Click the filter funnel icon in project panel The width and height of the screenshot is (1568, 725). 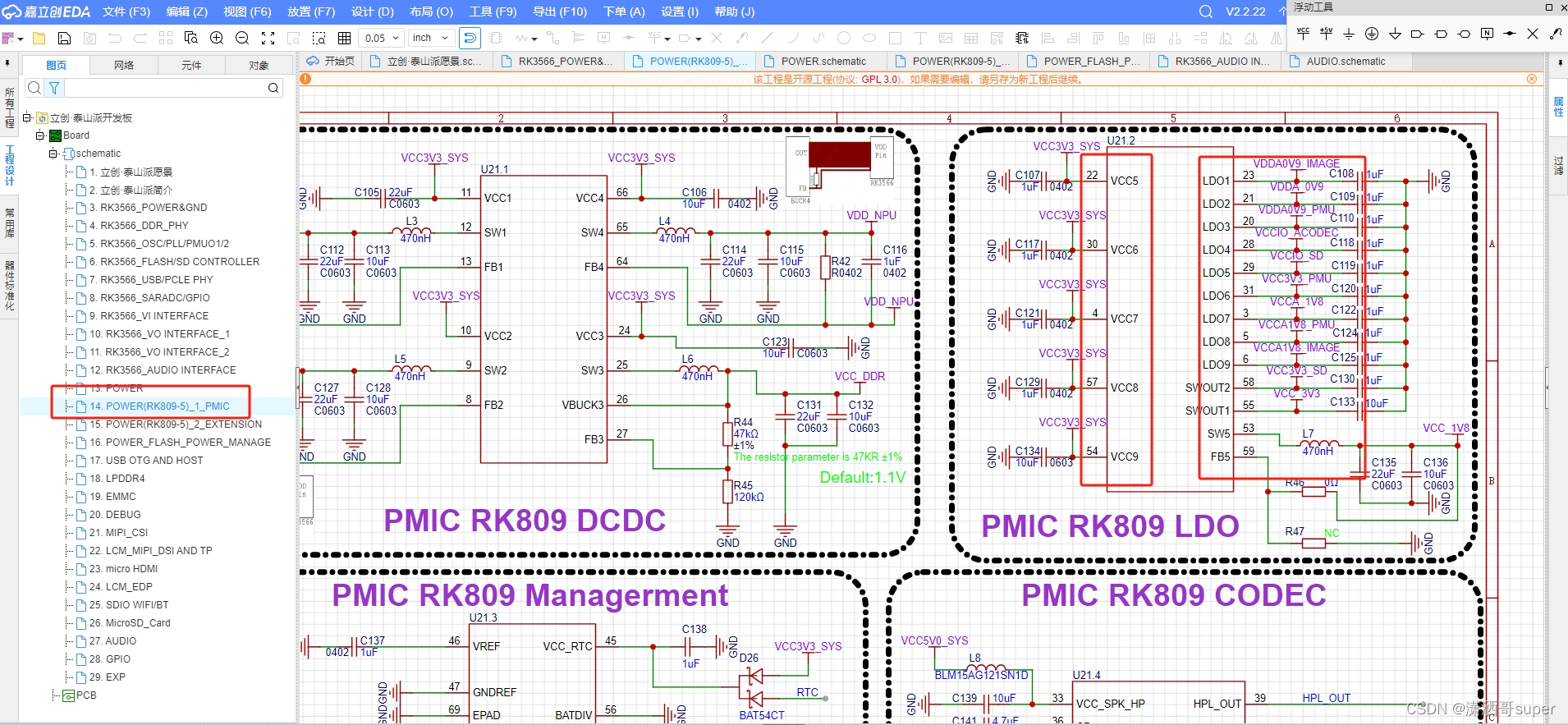(x=54, y=88)
